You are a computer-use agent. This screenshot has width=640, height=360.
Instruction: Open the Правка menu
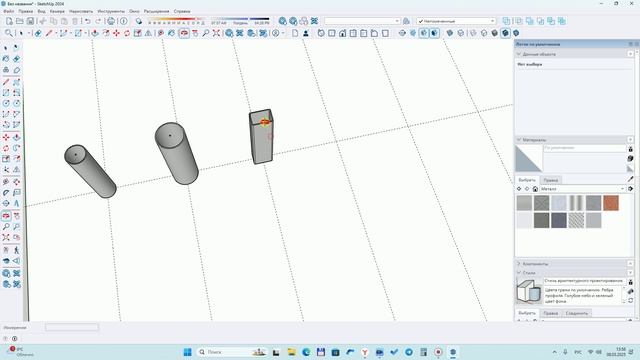pos(25,11)
